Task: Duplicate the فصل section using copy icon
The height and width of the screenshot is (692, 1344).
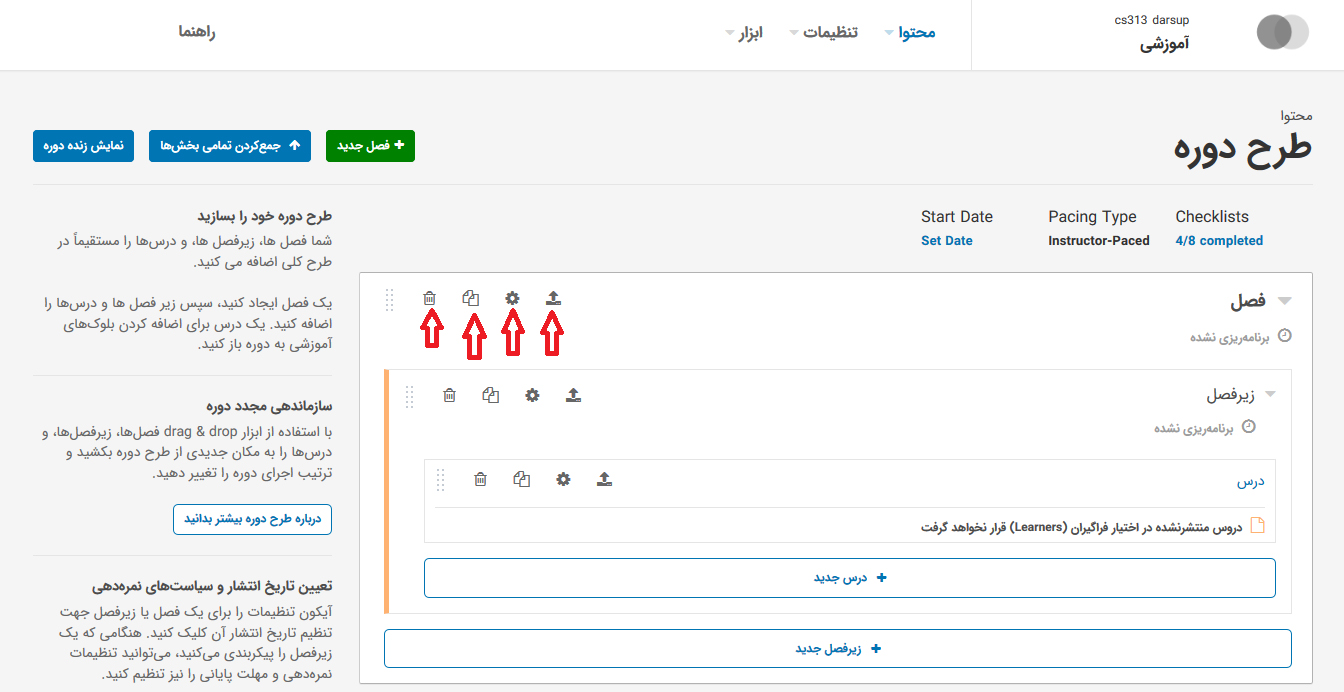Action: (x=471, y=298)
